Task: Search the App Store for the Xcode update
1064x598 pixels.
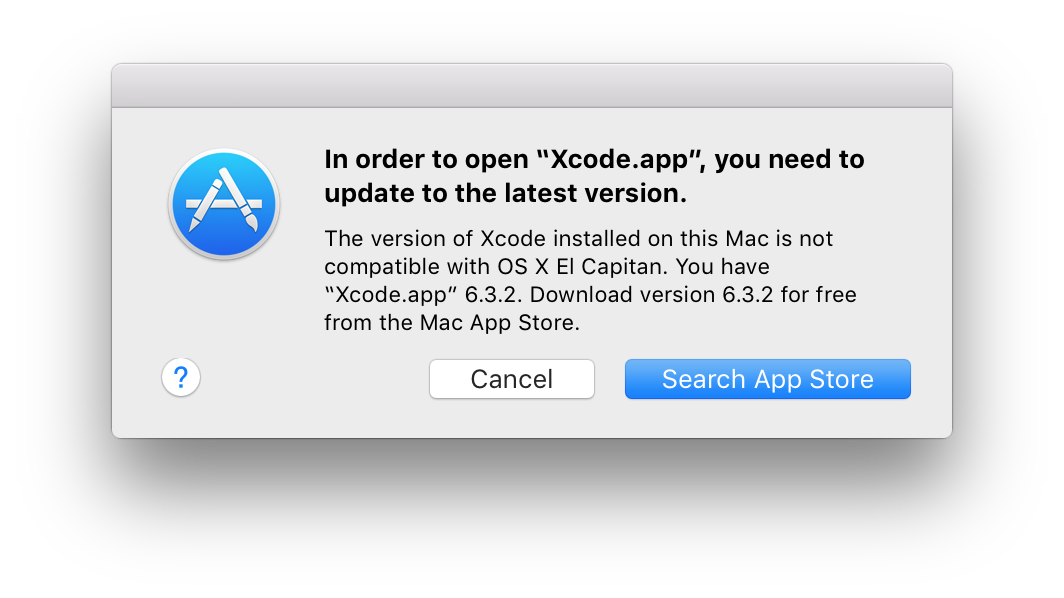Action: pos(767,379)
